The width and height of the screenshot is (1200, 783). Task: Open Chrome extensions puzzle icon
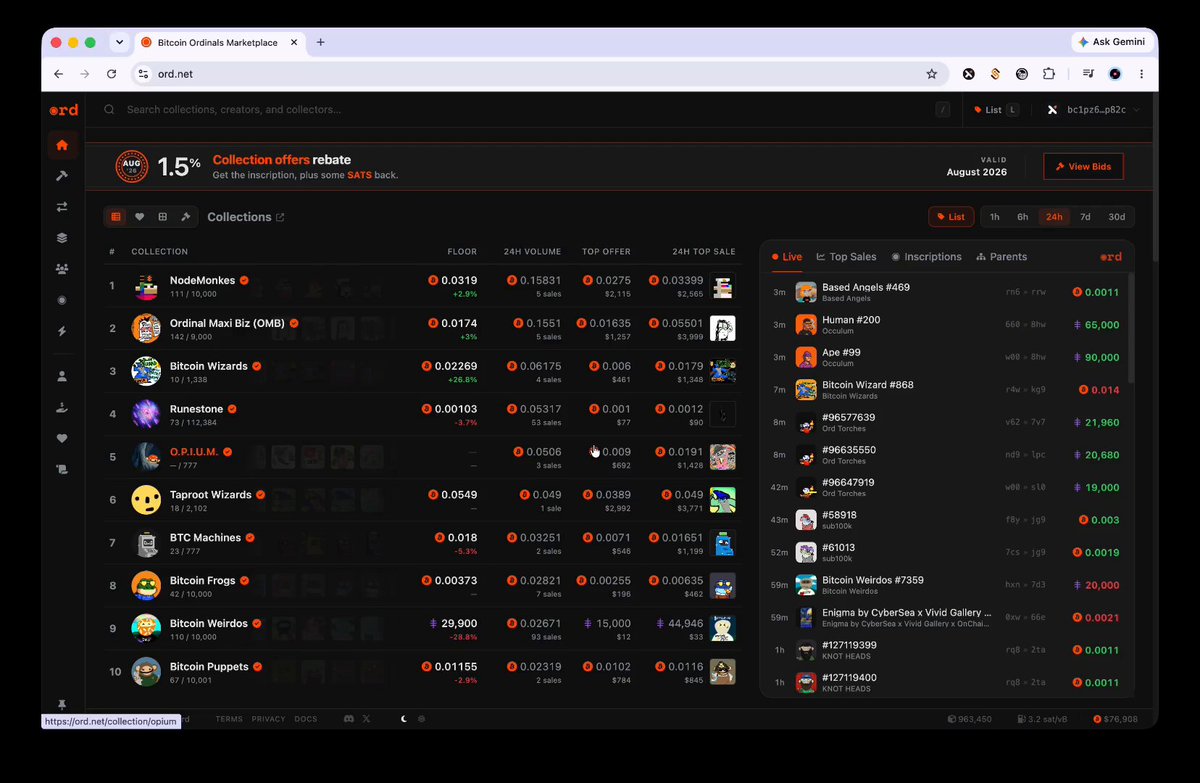tap(1049, 74)
